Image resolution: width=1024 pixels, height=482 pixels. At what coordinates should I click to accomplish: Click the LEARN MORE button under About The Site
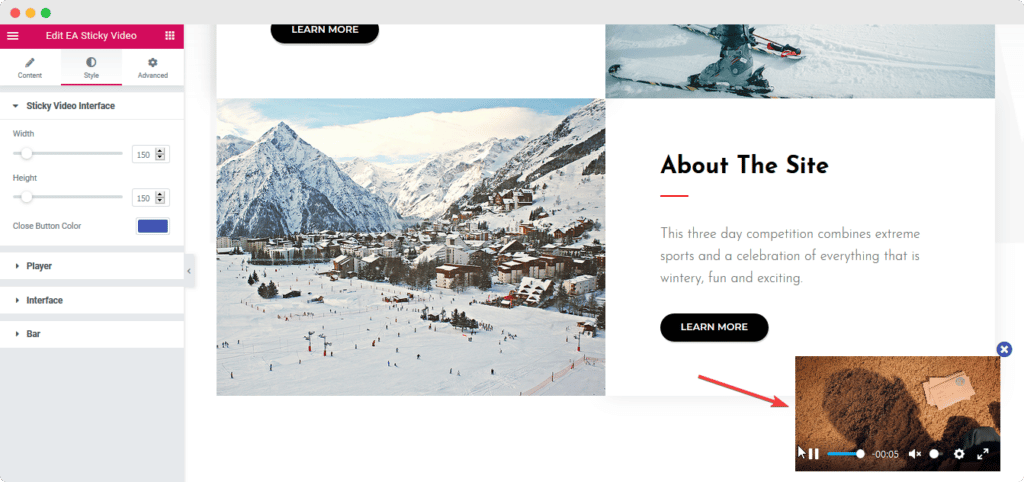714,327
